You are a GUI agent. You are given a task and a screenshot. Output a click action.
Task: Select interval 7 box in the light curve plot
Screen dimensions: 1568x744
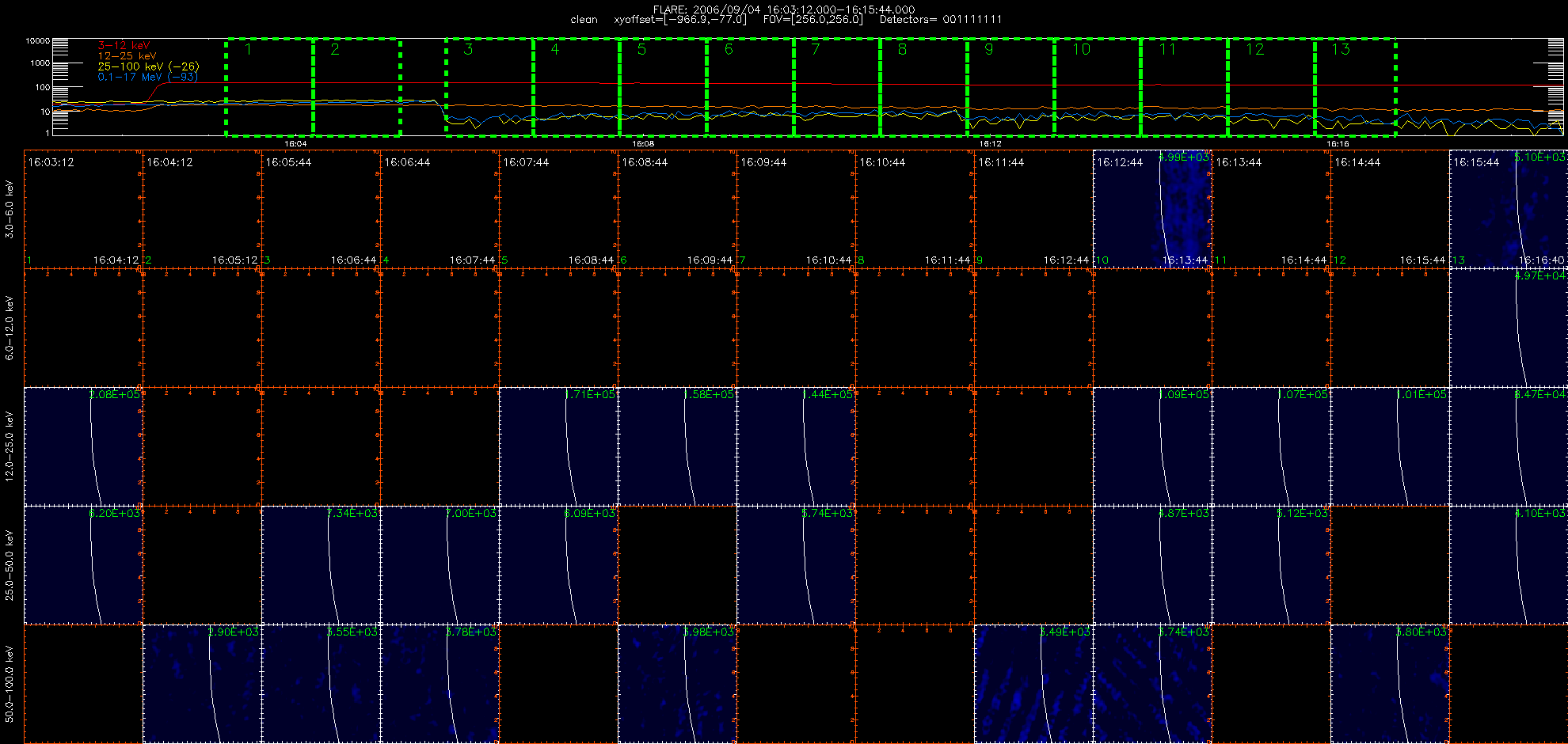click(837, 86)
